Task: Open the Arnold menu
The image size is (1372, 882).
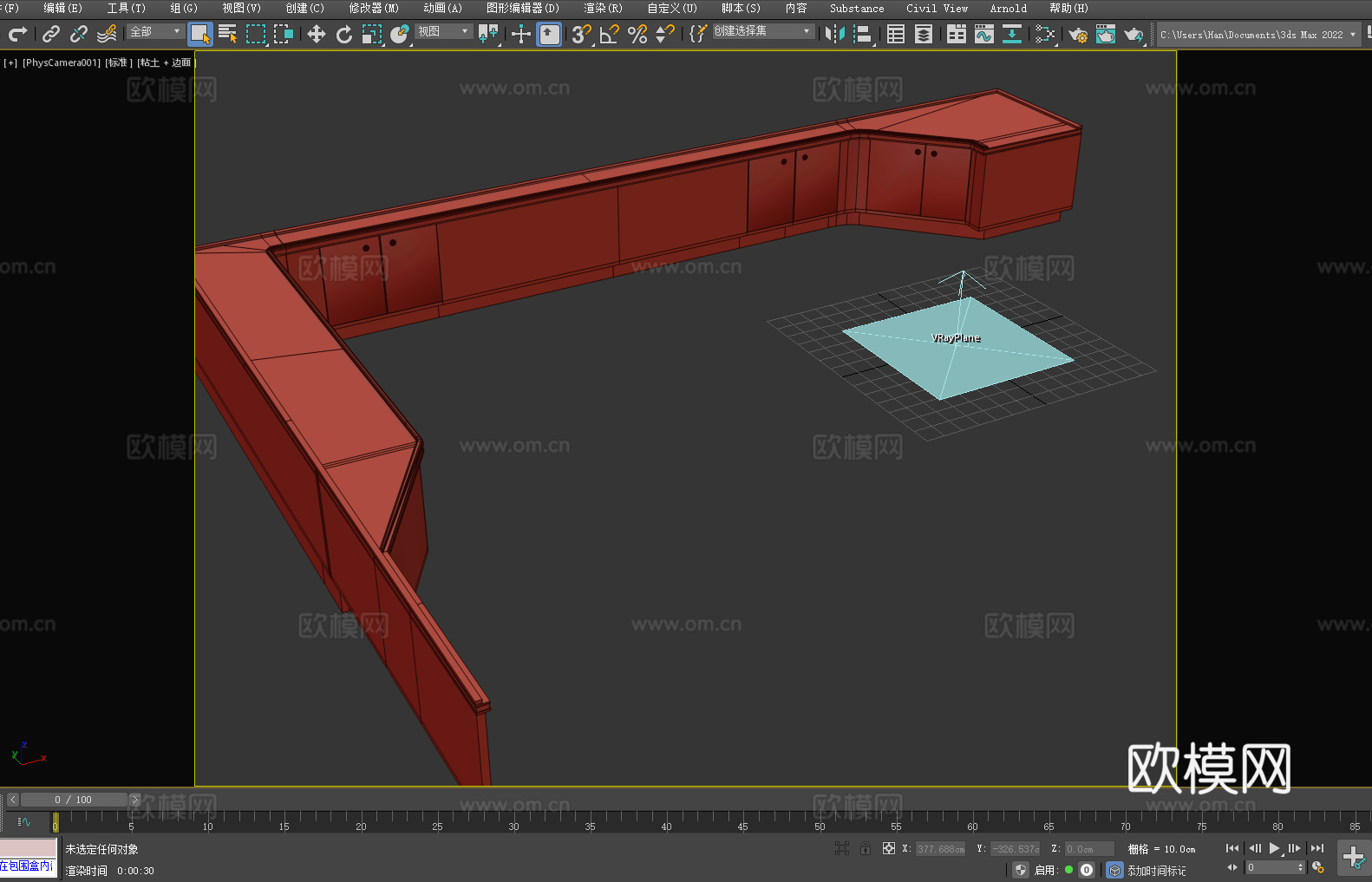Action: tap(1008, 8)
